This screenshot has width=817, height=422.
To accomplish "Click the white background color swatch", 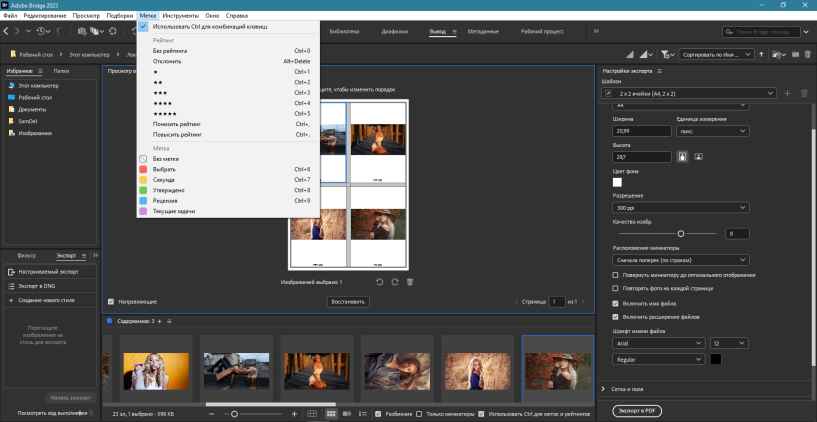I will (x=617, y=182).
